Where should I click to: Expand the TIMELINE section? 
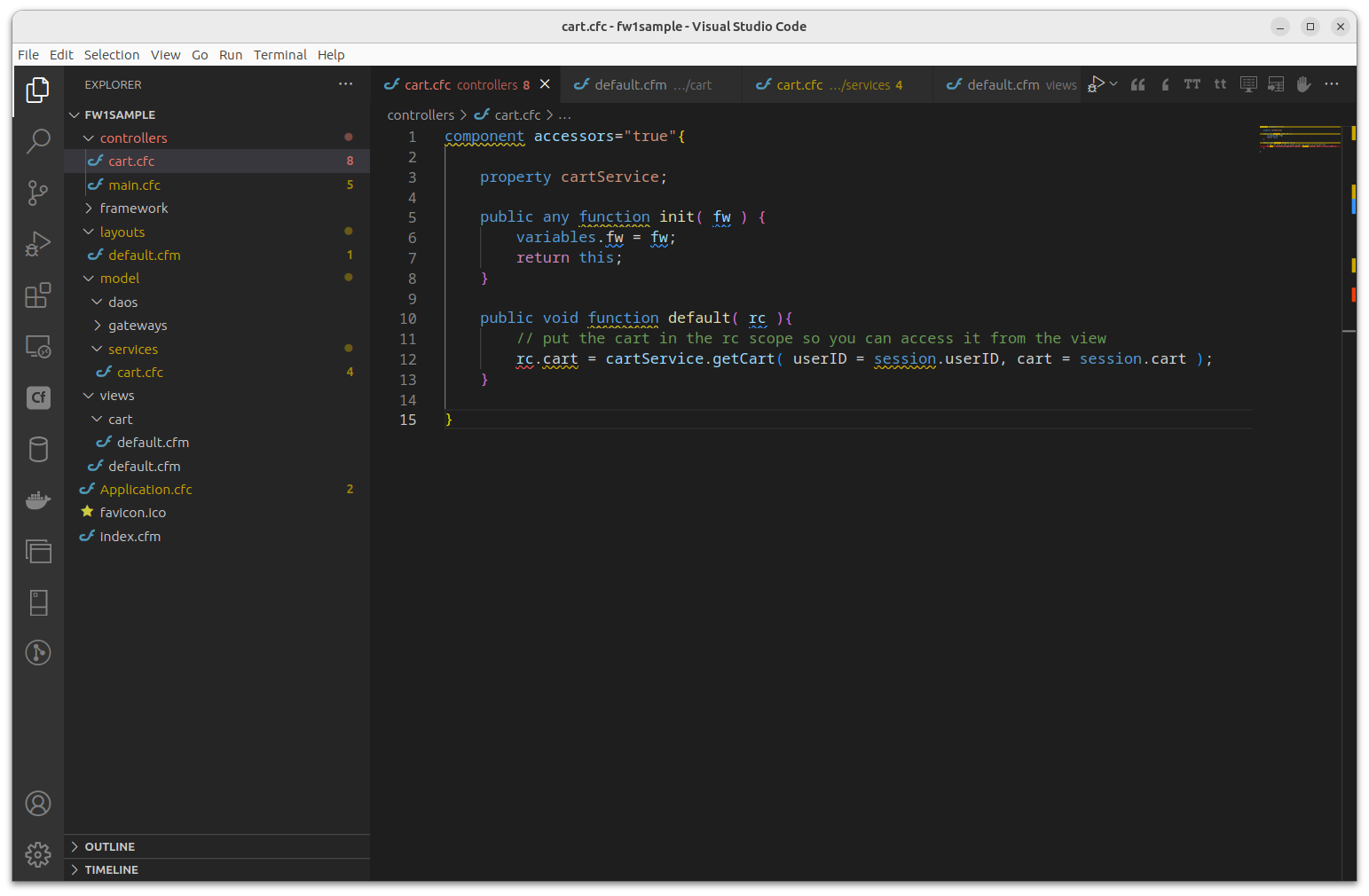75,870
